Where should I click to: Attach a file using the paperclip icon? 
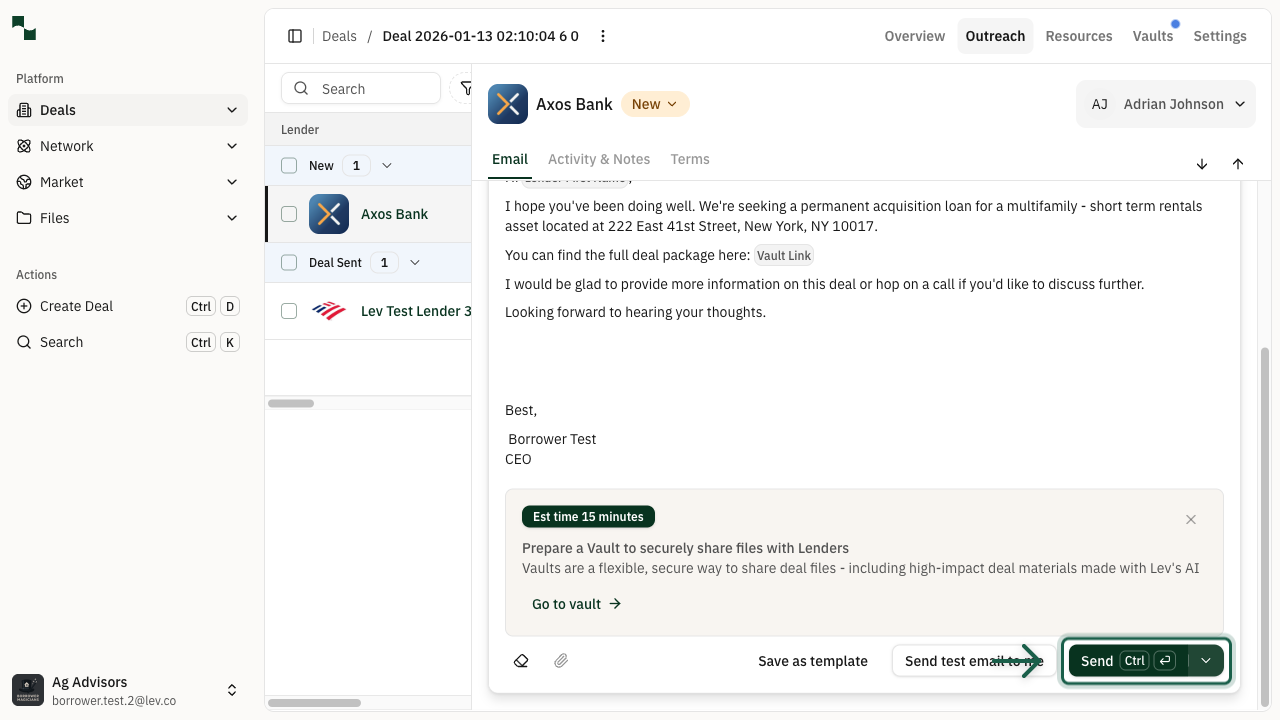tap(561, 661)
